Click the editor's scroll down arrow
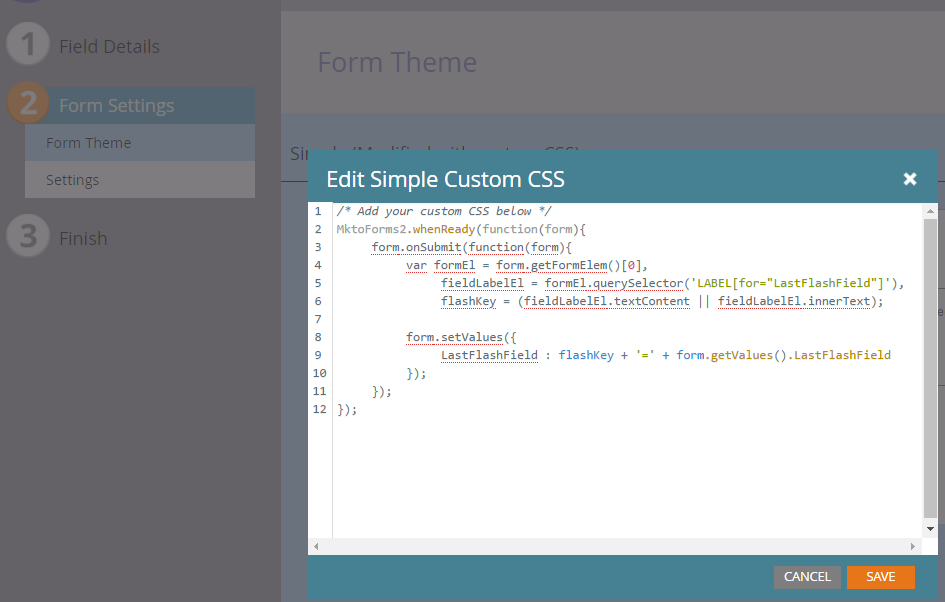 tap(930, 528)
